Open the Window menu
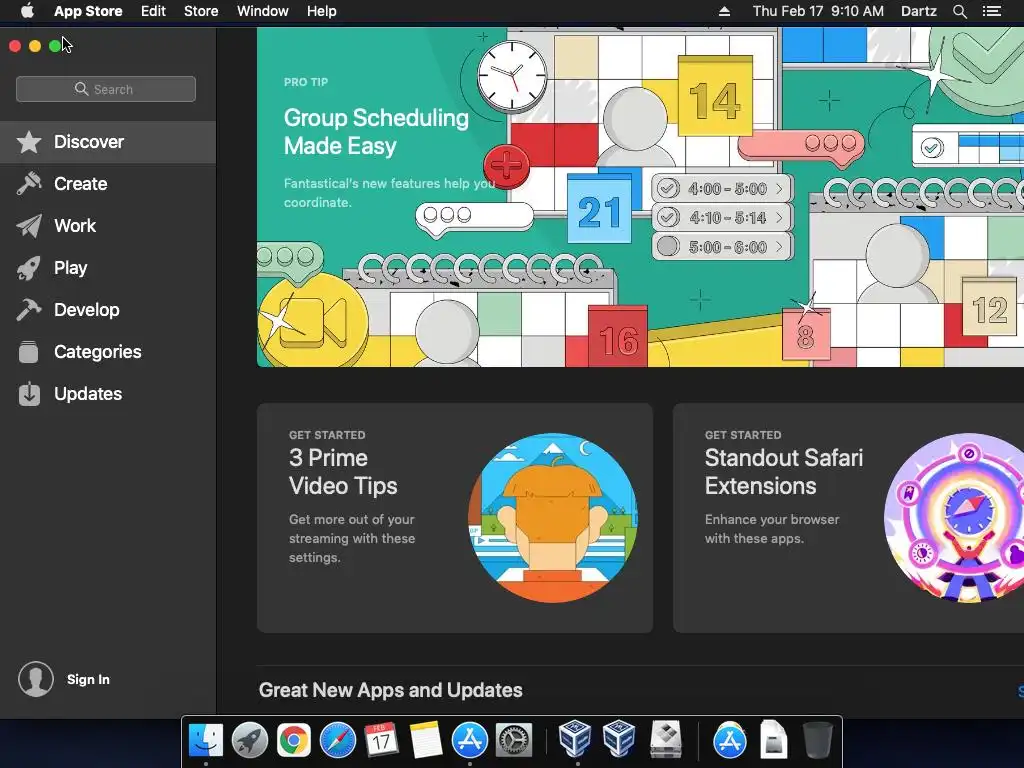The width and height of the screenshot is (1024, 768). pyautogui.click(x=263, y=11)
